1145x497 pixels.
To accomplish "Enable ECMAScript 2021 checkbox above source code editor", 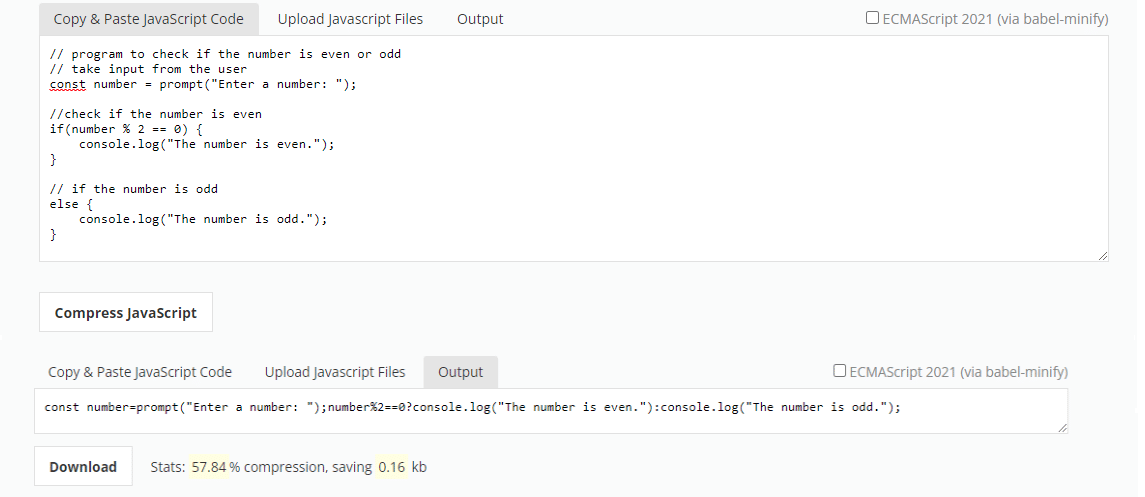I will pos(872,18).
